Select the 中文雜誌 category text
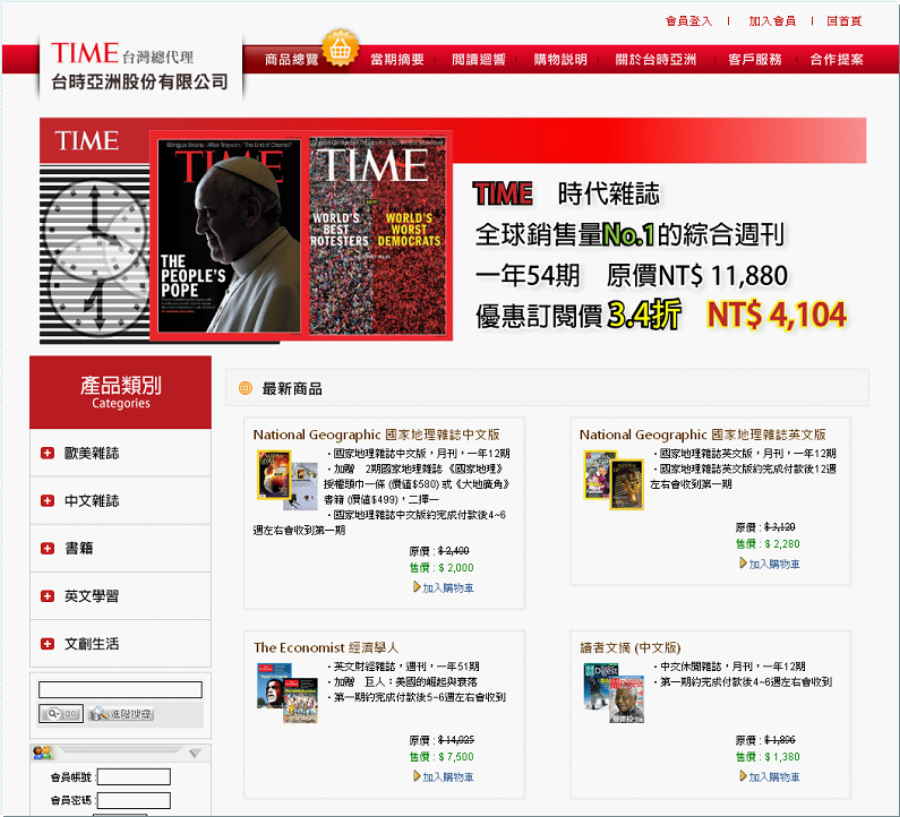This screenshot has width=900, height=817. point(91,501)
